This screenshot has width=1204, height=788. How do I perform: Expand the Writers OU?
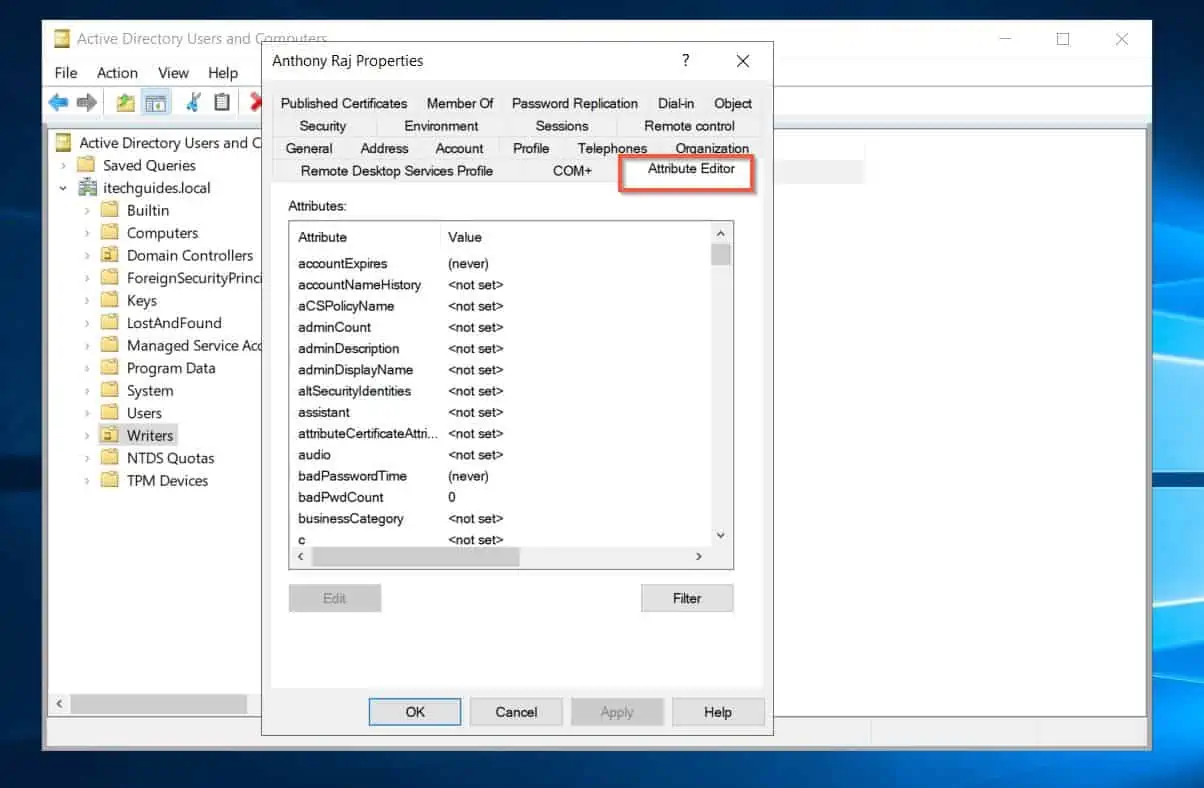point(87,436)
